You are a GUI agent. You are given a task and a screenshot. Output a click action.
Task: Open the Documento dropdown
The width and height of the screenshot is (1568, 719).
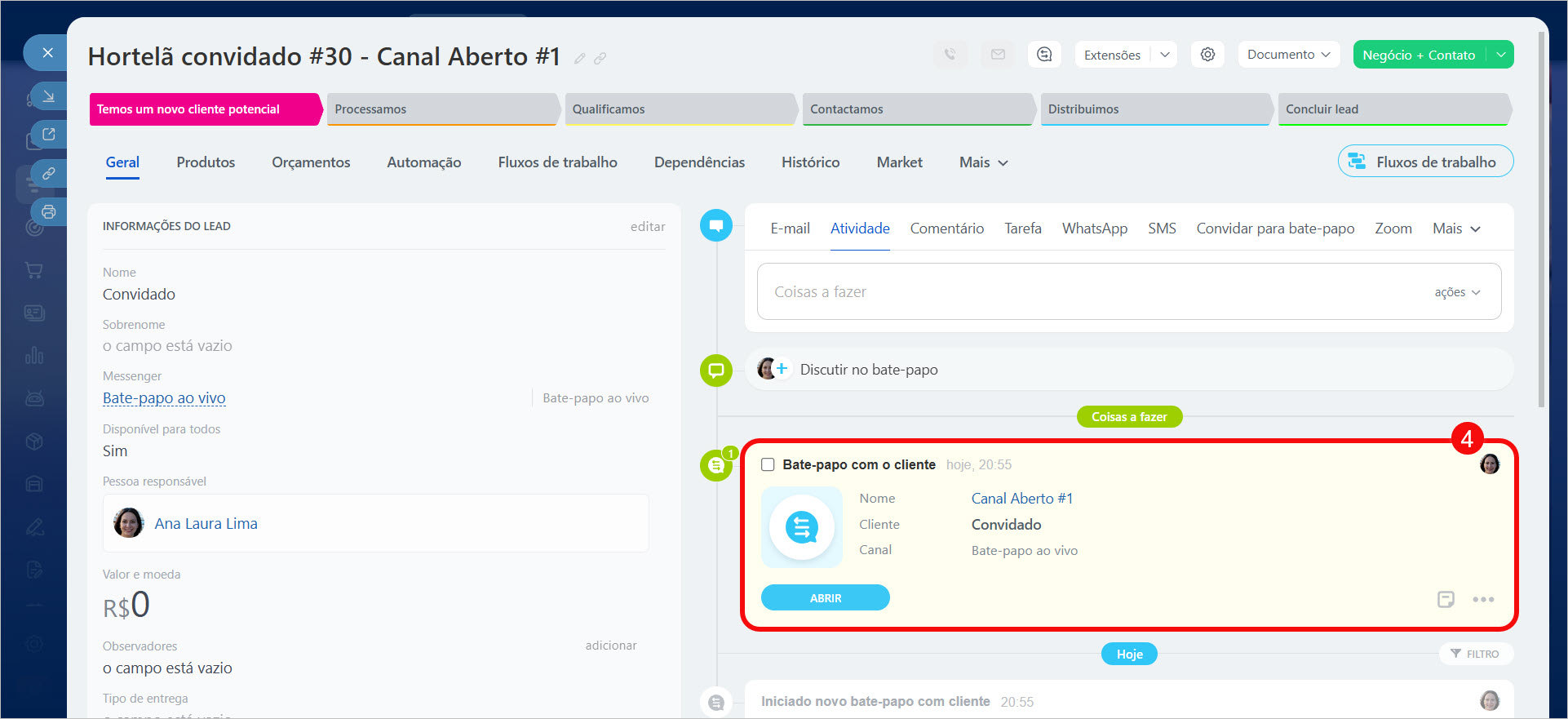click(x=1288, y=55)
